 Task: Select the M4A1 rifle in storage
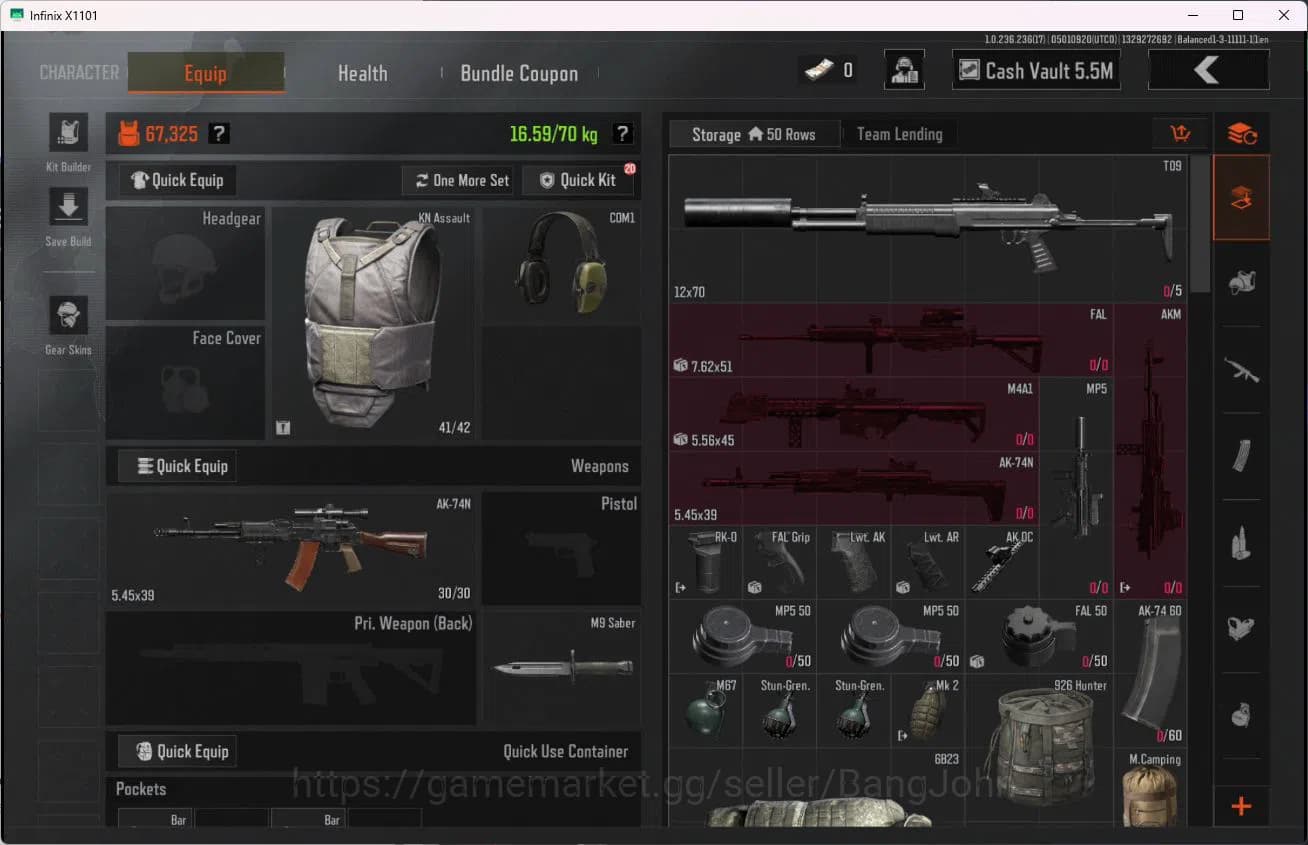point(854,413)
